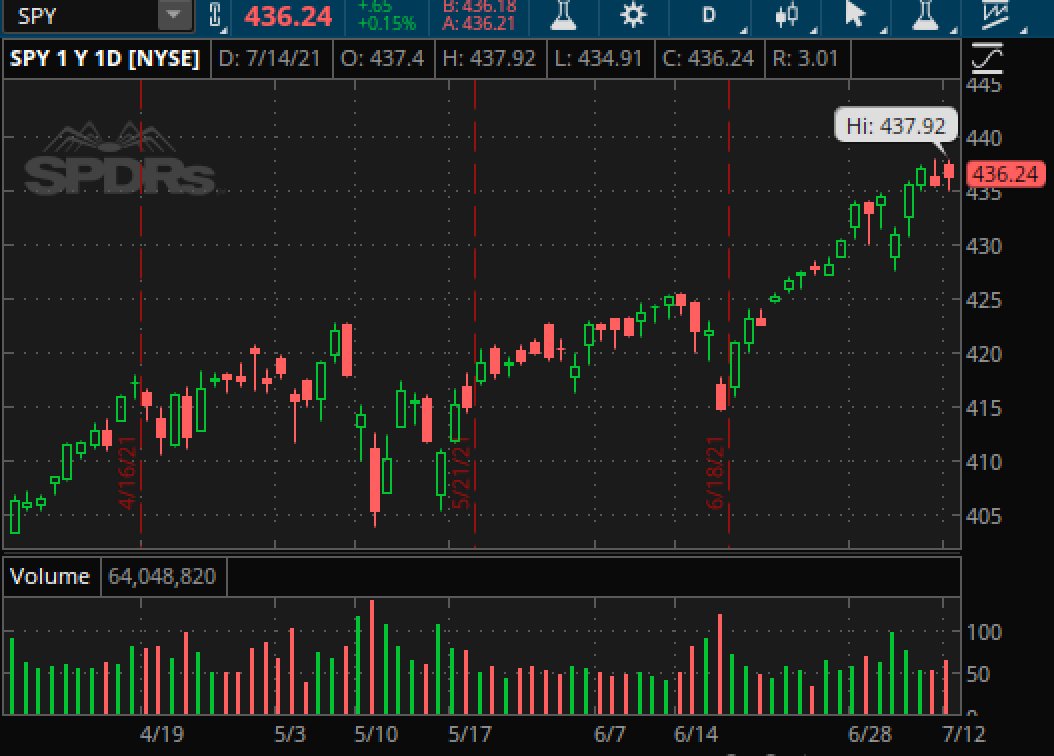Click the price axis scale icon
Viewport: 1054px width, 756px height.
(x=987, y=59)
